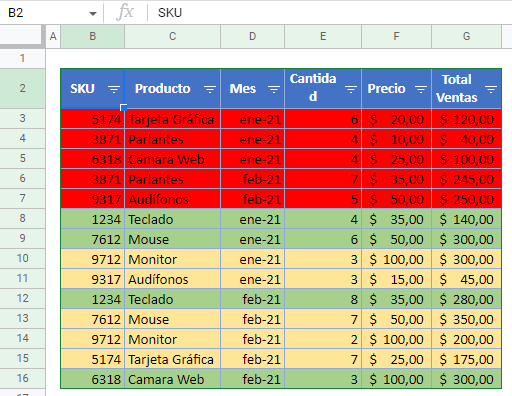The image size is (512, 396).
Task: Select Camara Web cell in row 16
Action: coord(172,379)
